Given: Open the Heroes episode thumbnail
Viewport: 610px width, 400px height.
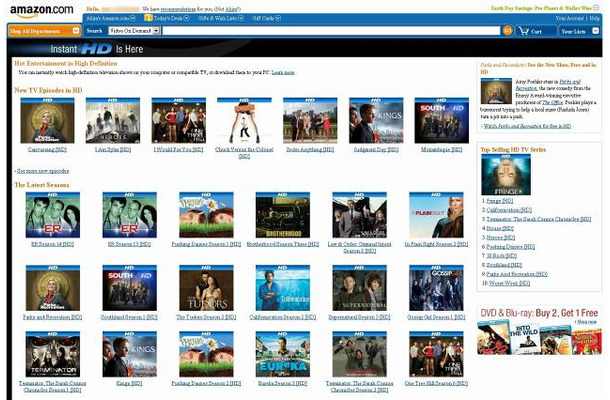Looking at the screenshot, I should [x=113, y=121].
